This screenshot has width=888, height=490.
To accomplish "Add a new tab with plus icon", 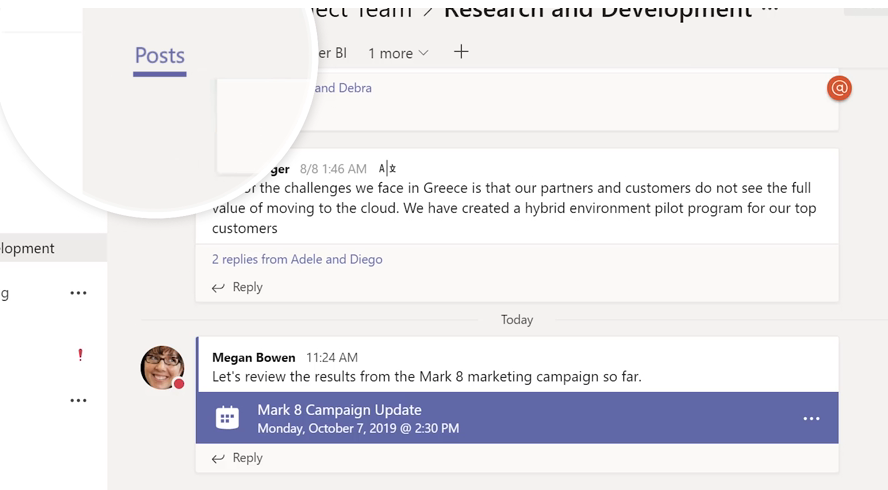I will [461, 52].
